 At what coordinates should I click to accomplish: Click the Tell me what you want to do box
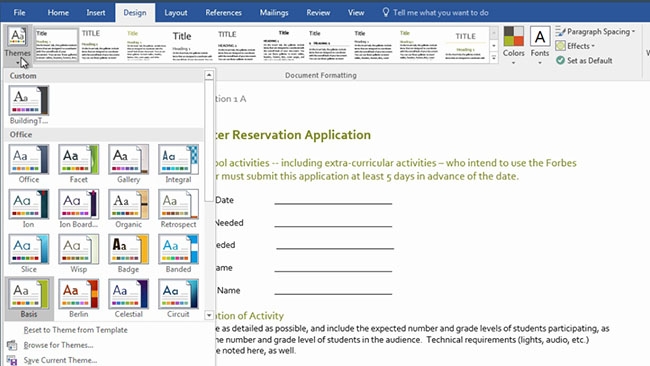pyautogui.click(x=435, y=12)
